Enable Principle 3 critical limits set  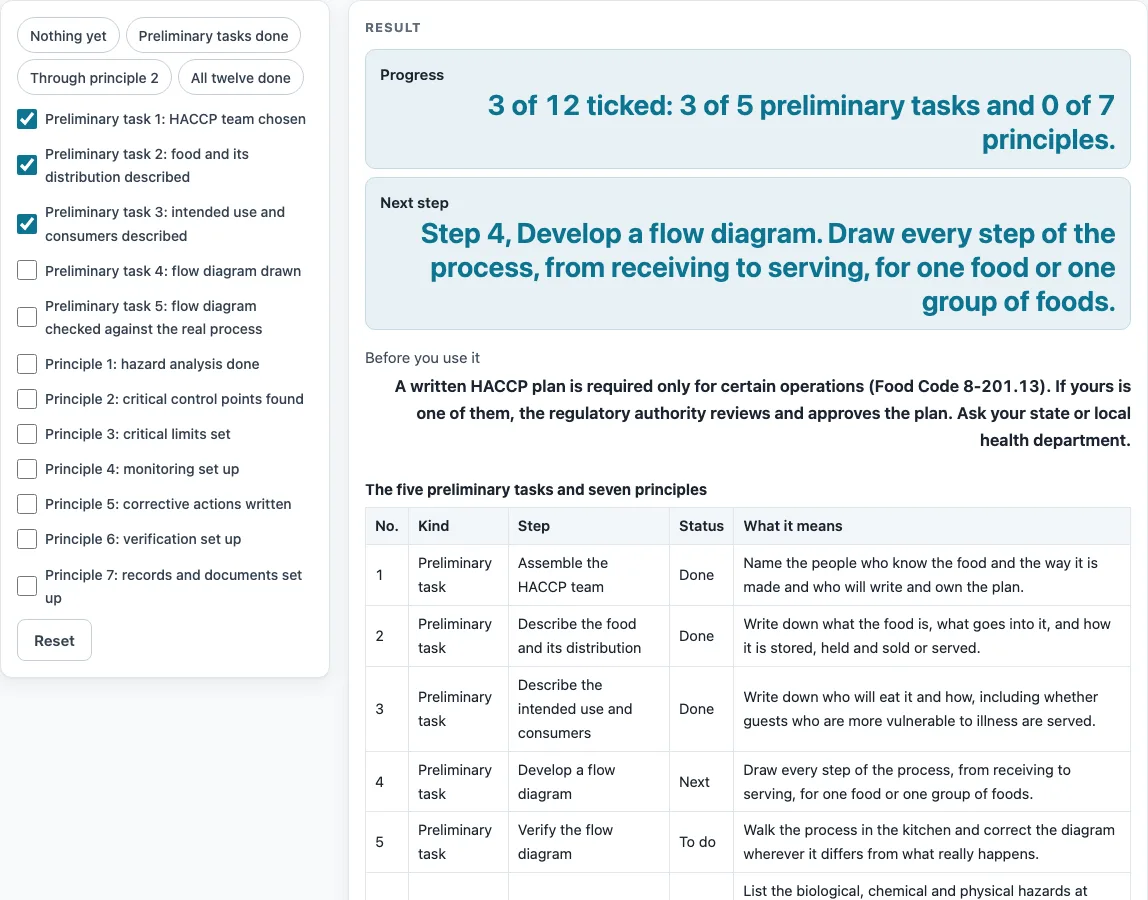[x=27, y=434]
